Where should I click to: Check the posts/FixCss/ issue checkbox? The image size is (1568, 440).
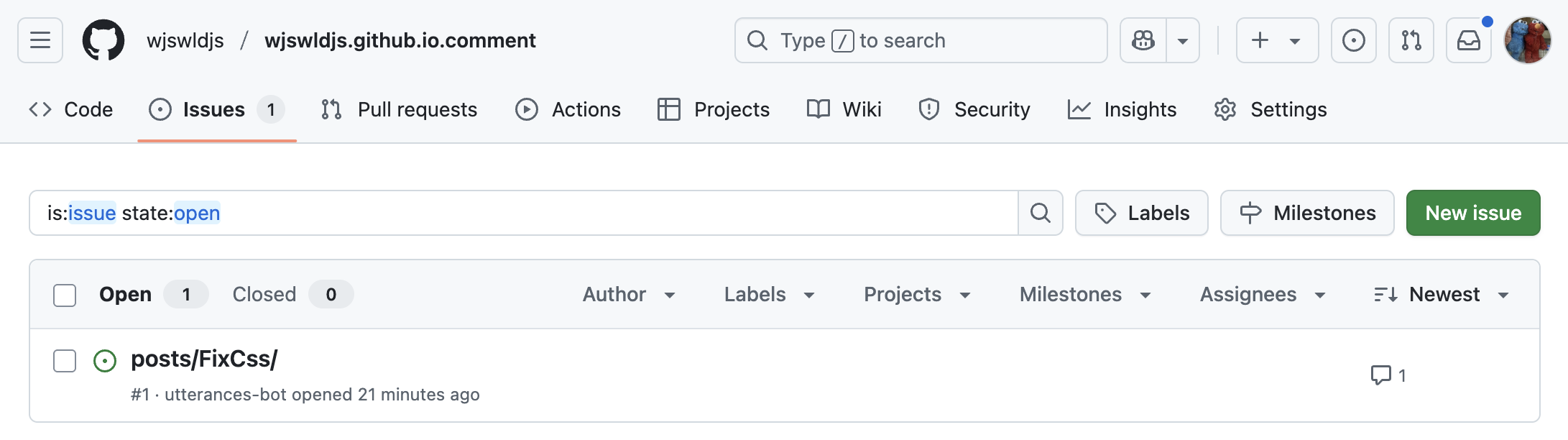(65, 361)
